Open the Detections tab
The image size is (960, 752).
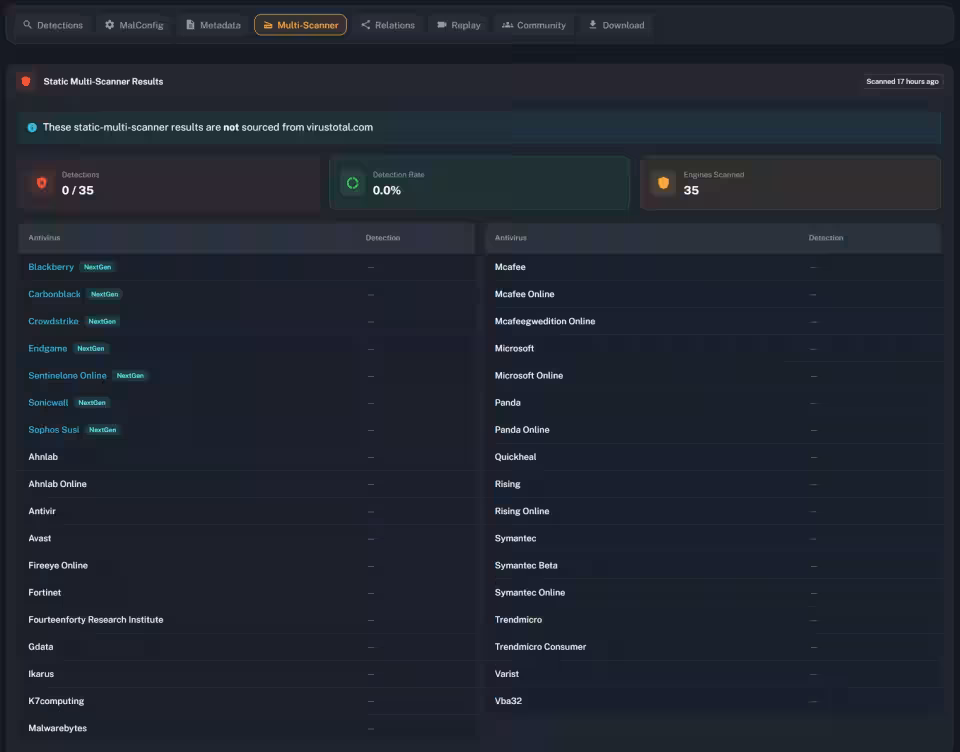click(53, 25)
